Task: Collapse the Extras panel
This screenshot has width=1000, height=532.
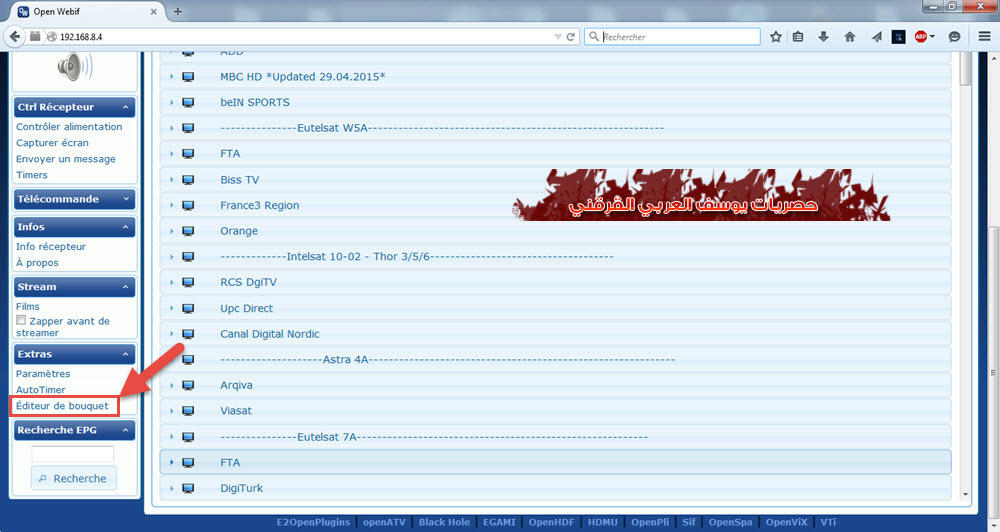Action: 126,354
